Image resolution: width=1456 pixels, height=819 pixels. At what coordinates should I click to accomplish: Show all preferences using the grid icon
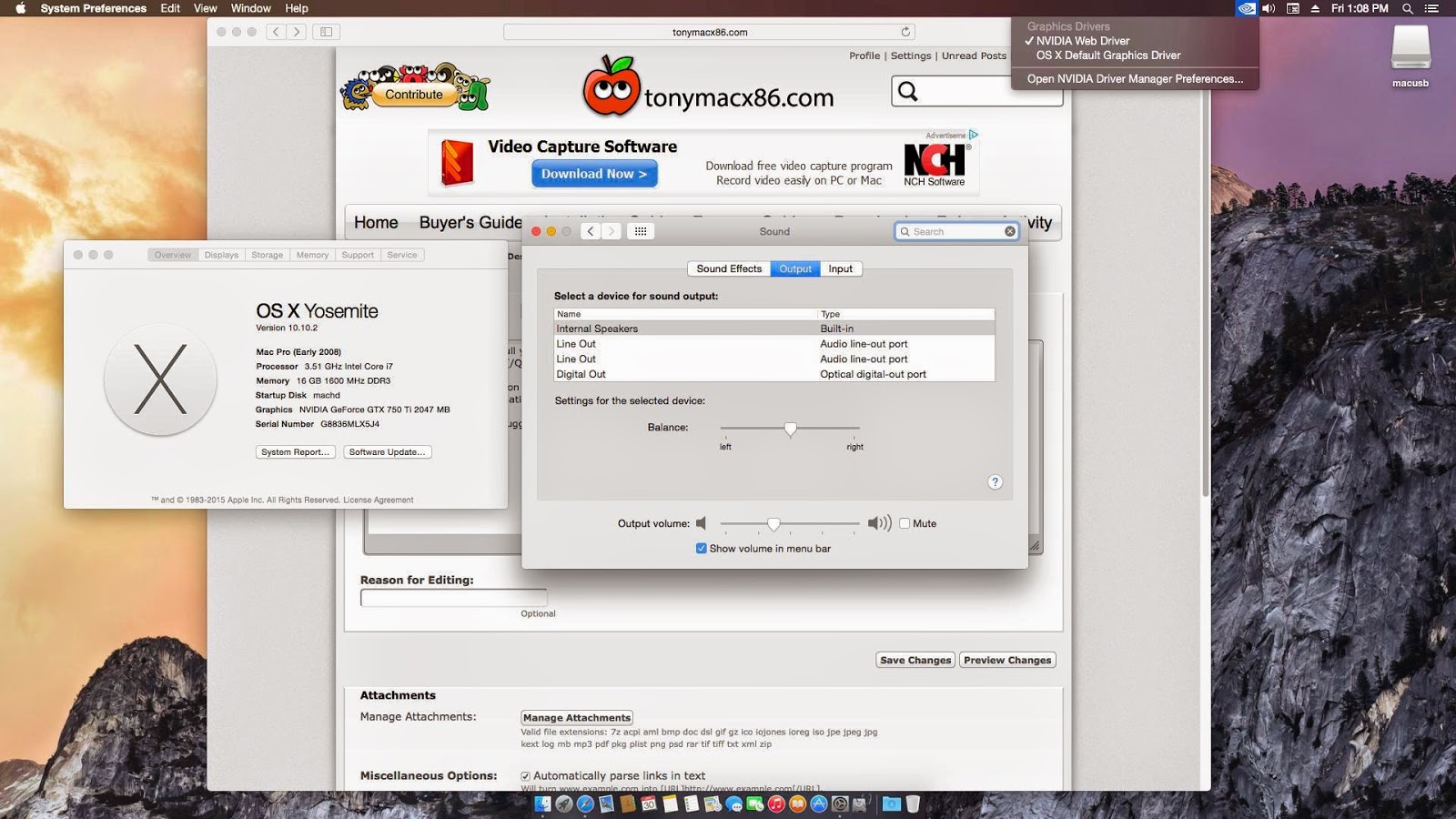[641, 231]
